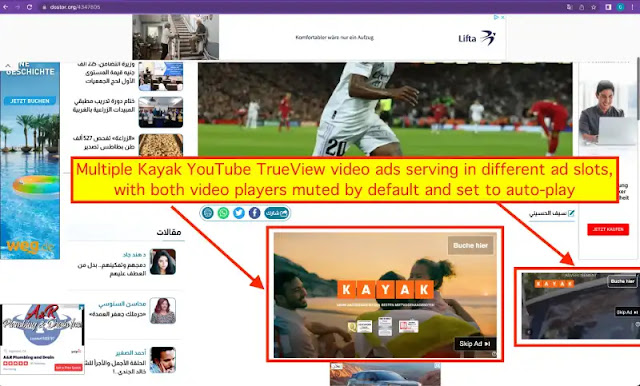Skip the small Kayak video ad on the right

(626, 312)
